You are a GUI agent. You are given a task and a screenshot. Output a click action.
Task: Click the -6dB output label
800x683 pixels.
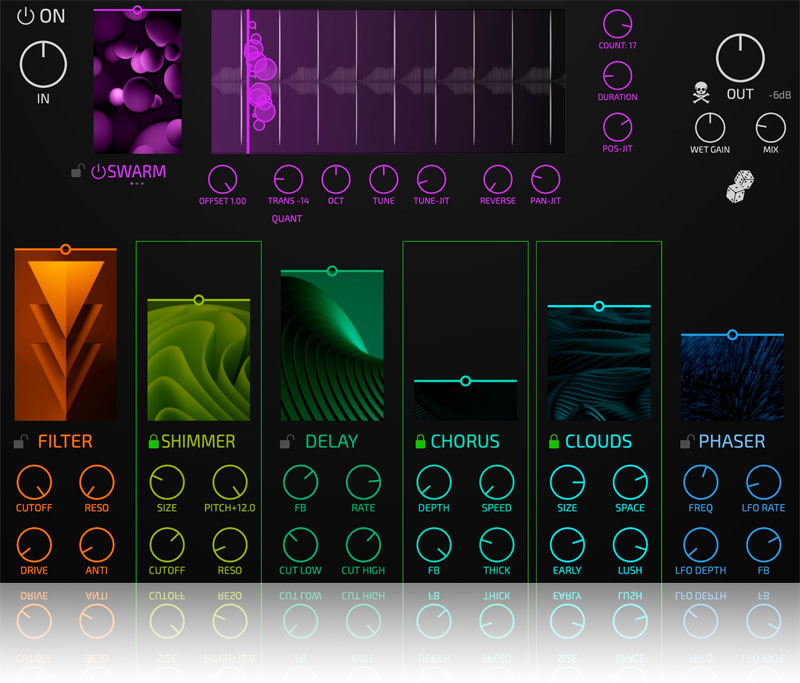coord(781,95)
